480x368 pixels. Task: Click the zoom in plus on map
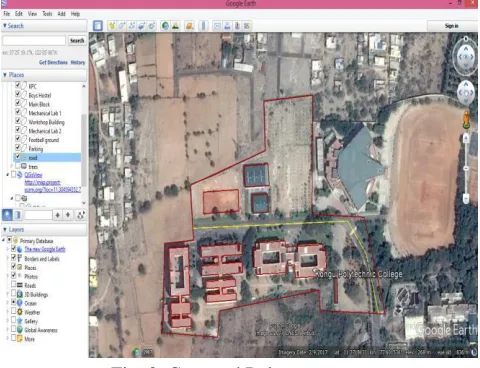click(x=466, y=138)
